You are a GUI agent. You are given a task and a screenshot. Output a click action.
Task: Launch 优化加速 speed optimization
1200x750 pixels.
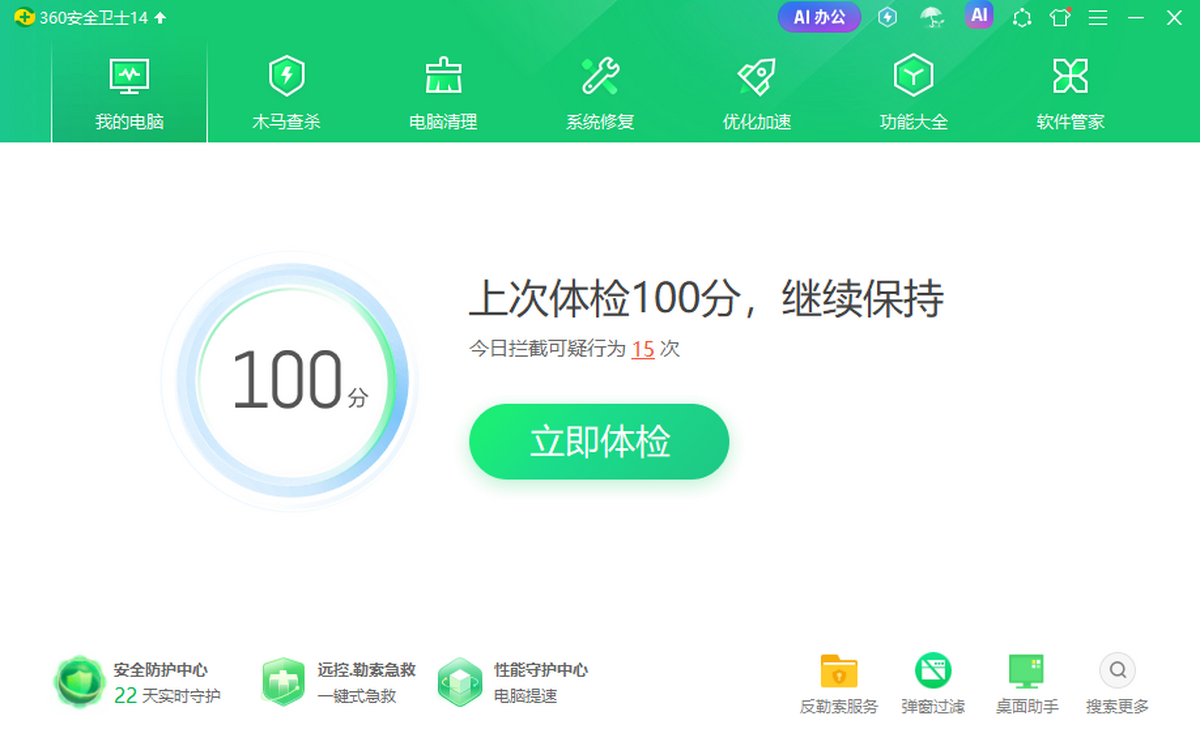756,90
